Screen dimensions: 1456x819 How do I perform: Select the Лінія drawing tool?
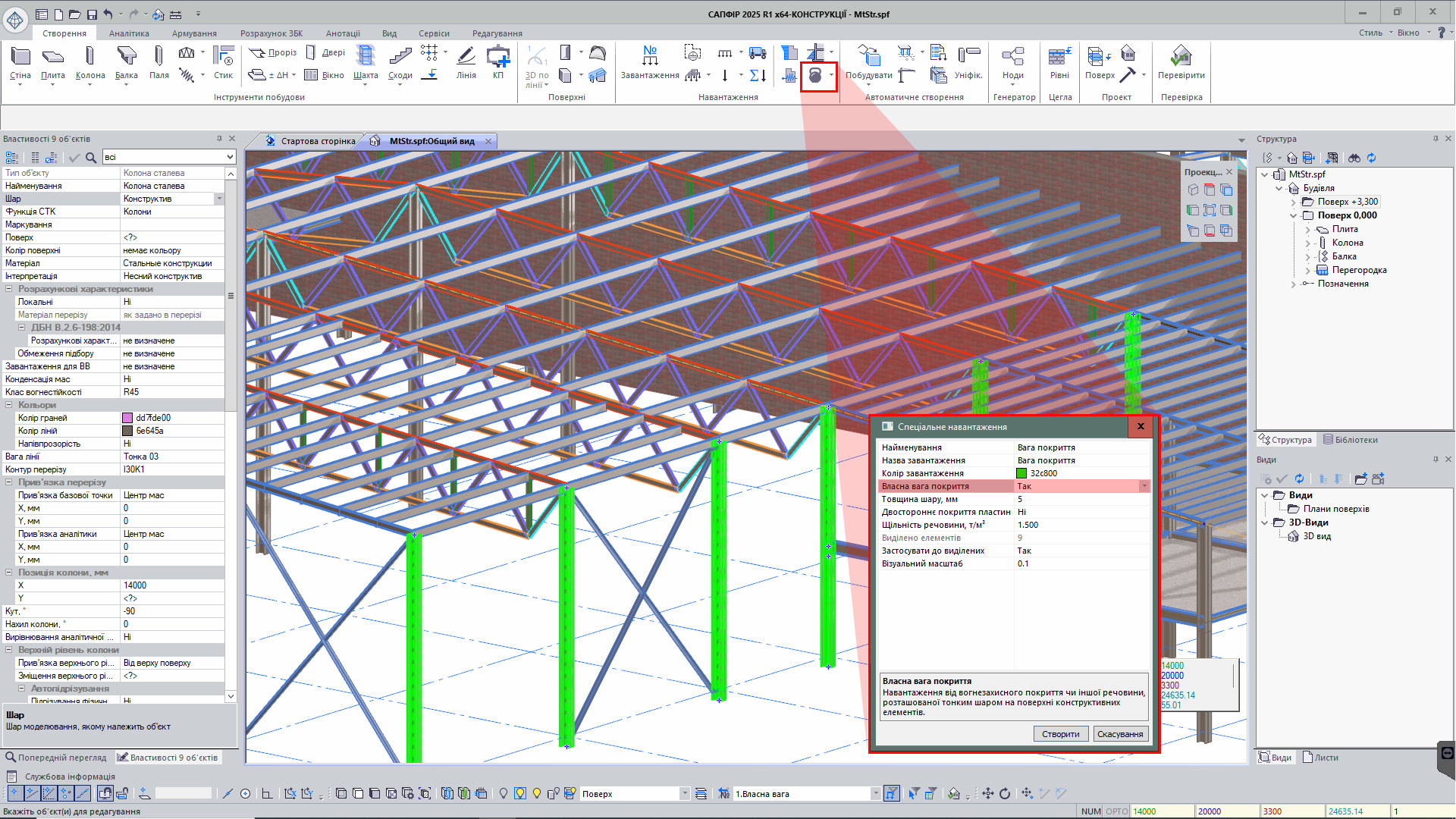click(x=465, y=64)
